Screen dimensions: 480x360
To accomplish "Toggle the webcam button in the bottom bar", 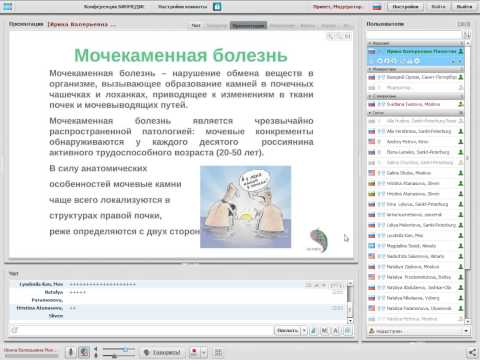I will (84, 352).
